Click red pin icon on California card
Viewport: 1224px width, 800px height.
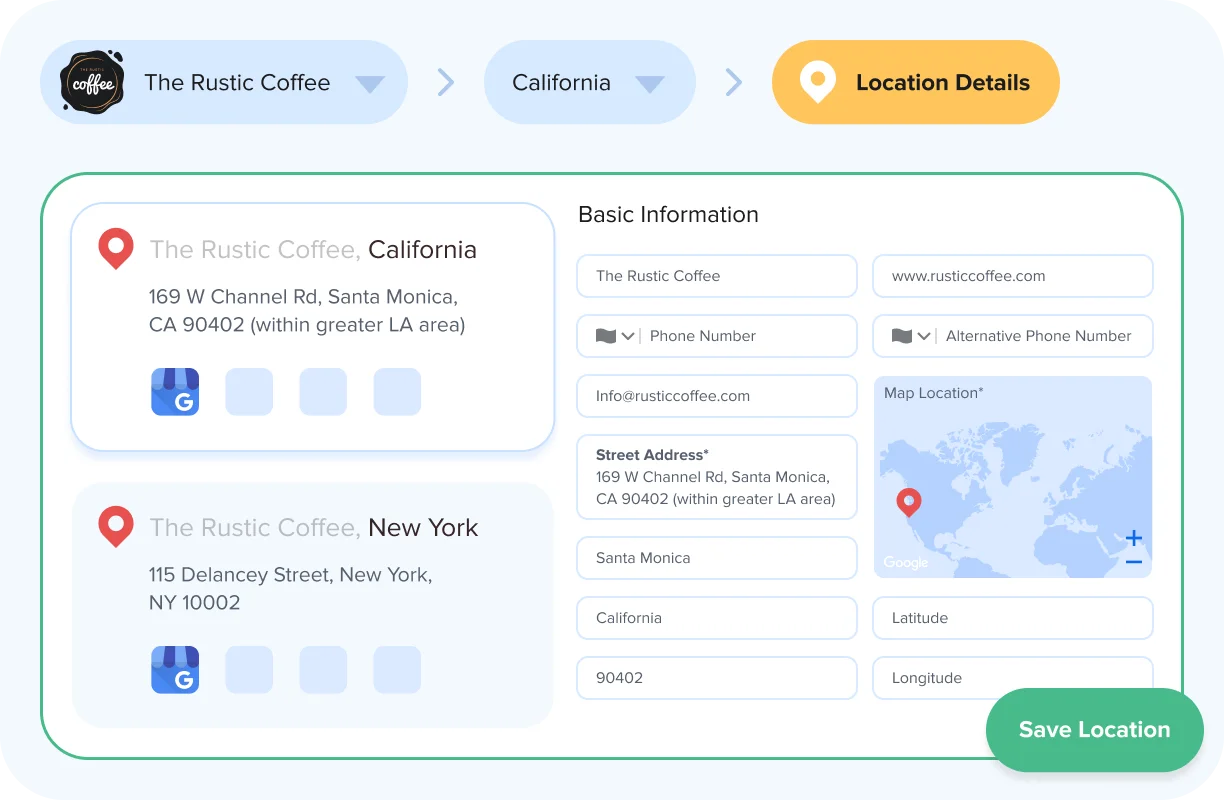point(116,248)
